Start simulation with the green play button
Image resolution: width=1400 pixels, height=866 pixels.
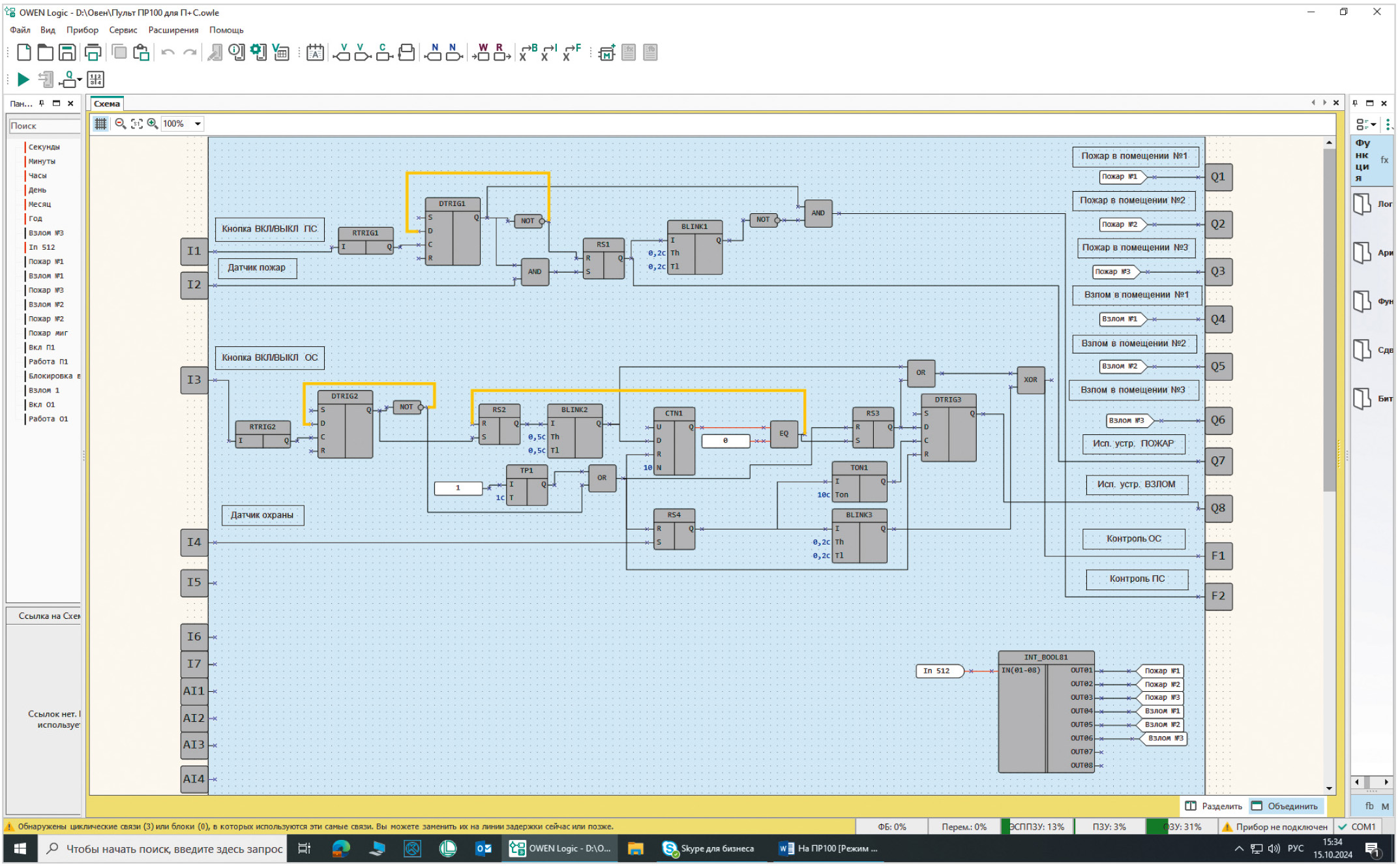23,80
